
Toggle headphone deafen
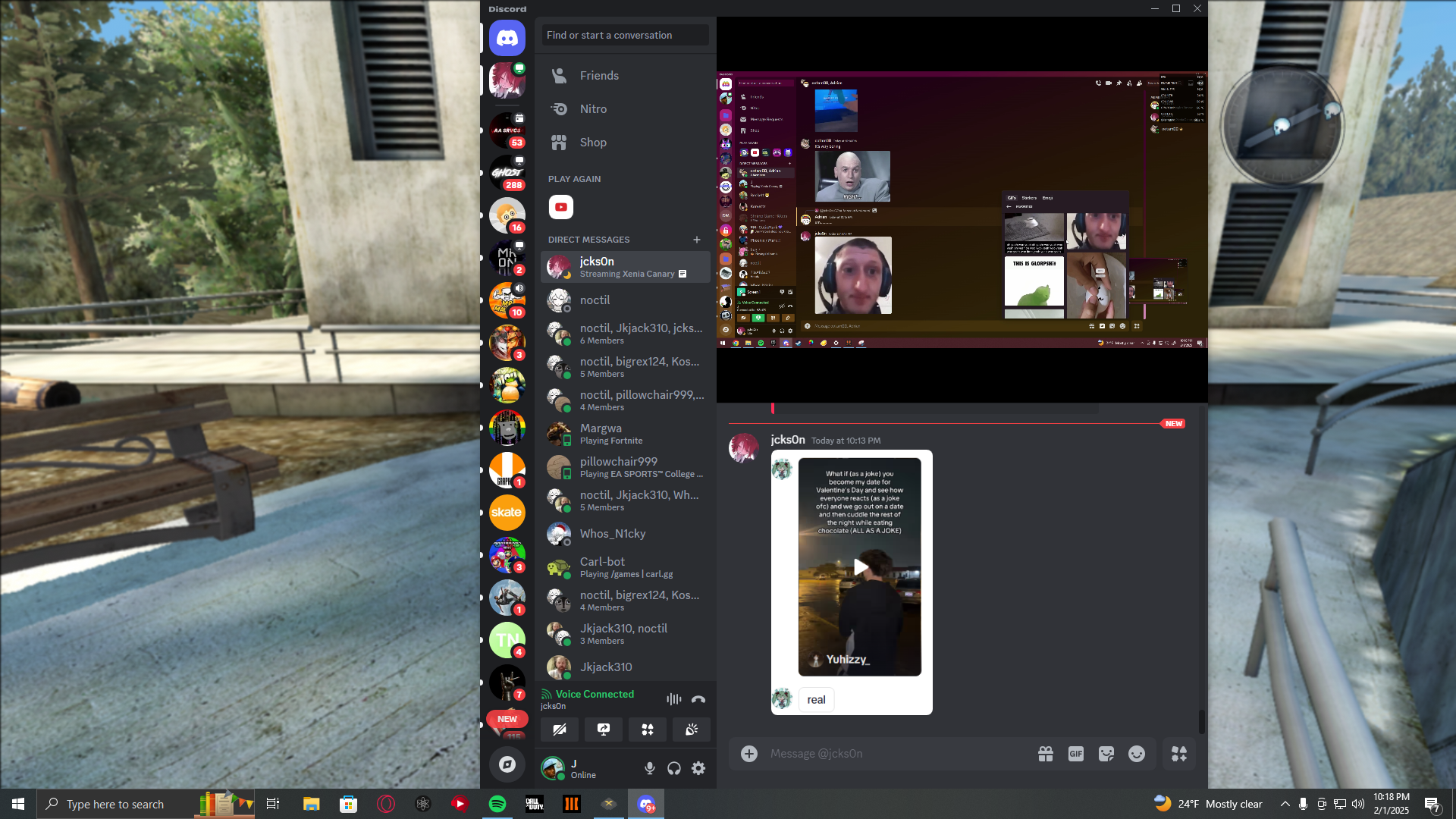click(674, 768)
